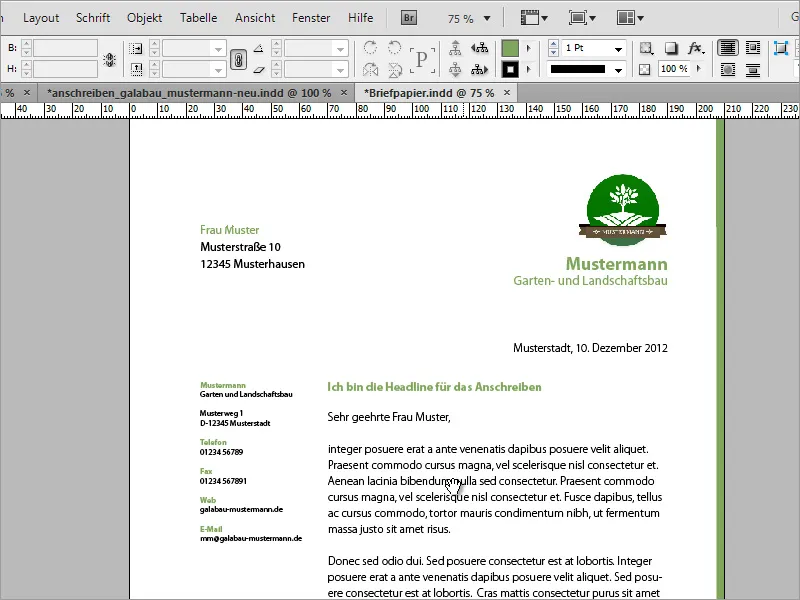The width and height of the screenshot is (800, 600).
Task: Open the Ansicht menu
Action: coord(255,18)
